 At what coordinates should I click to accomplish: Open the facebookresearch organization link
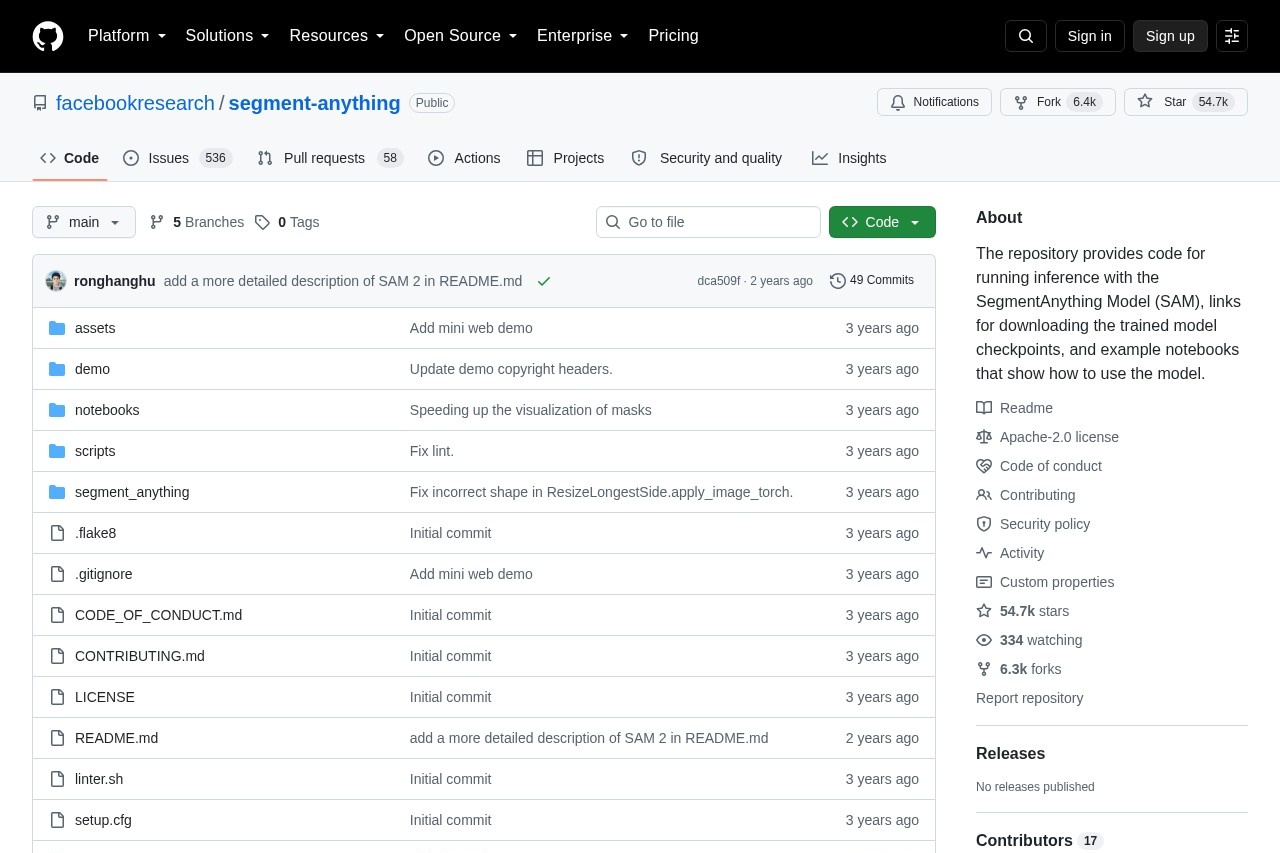coord(135,103)
